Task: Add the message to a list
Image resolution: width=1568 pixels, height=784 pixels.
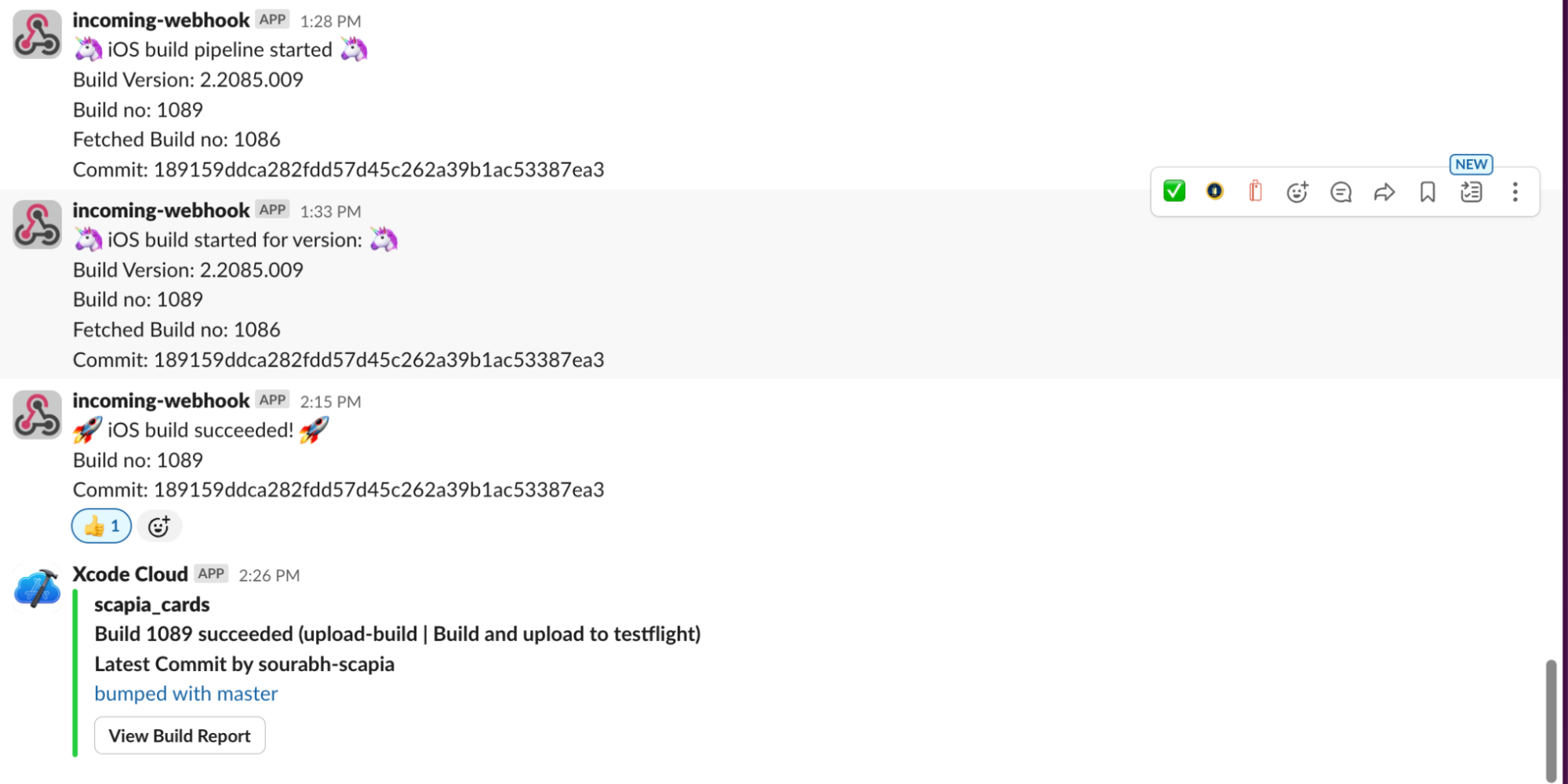Action: point(1472,191)
